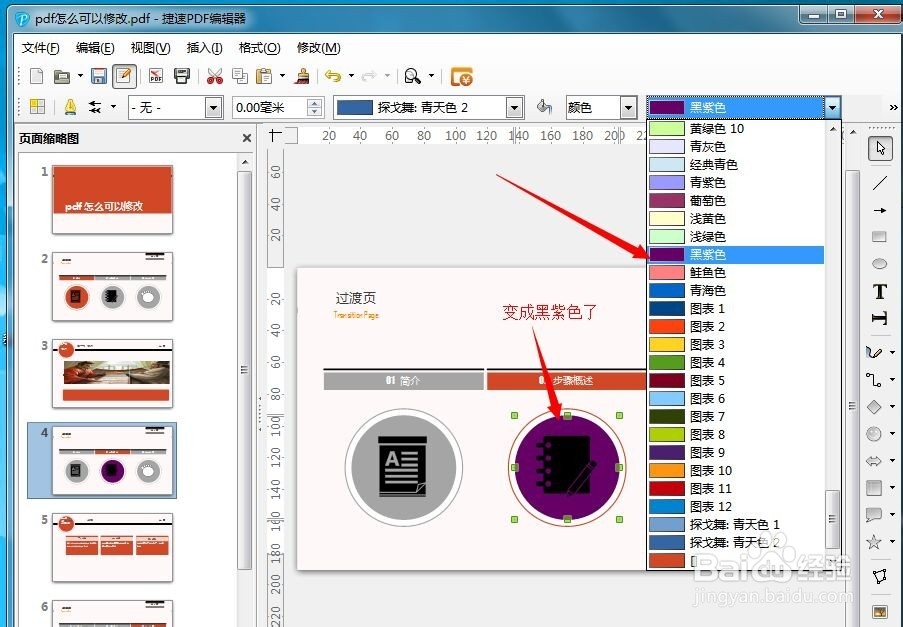
Task: Click the Save button in toolbar
Action: click(x=97, y=76)
